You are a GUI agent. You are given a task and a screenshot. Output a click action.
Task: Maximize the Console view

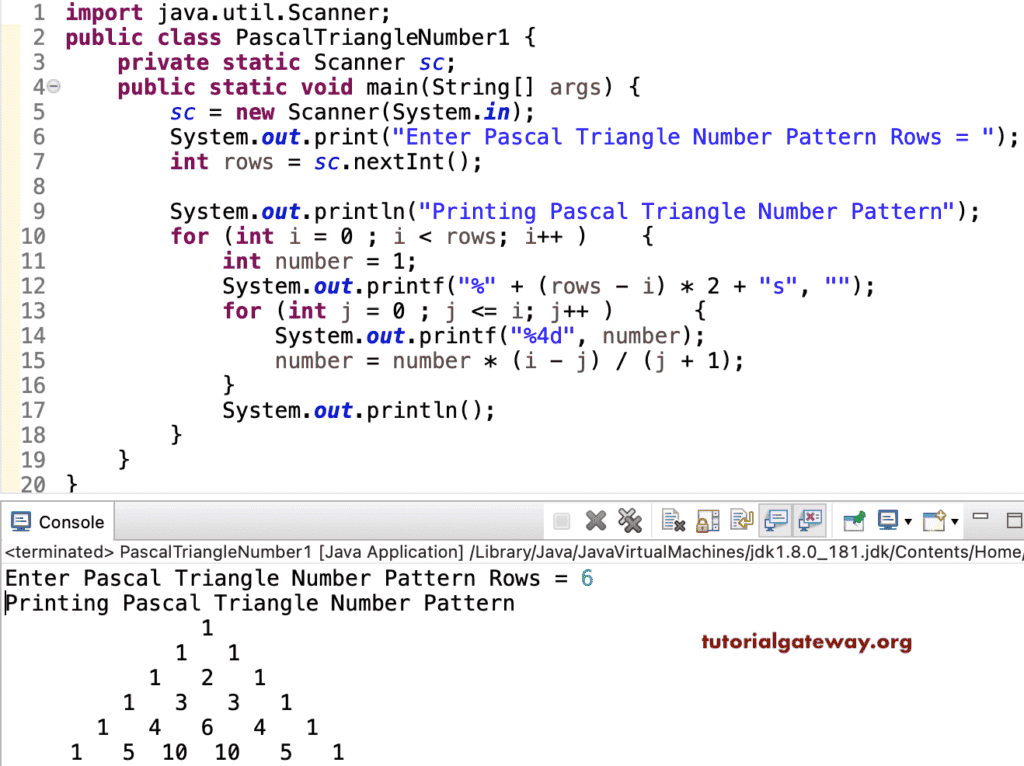coord(1014,520)
